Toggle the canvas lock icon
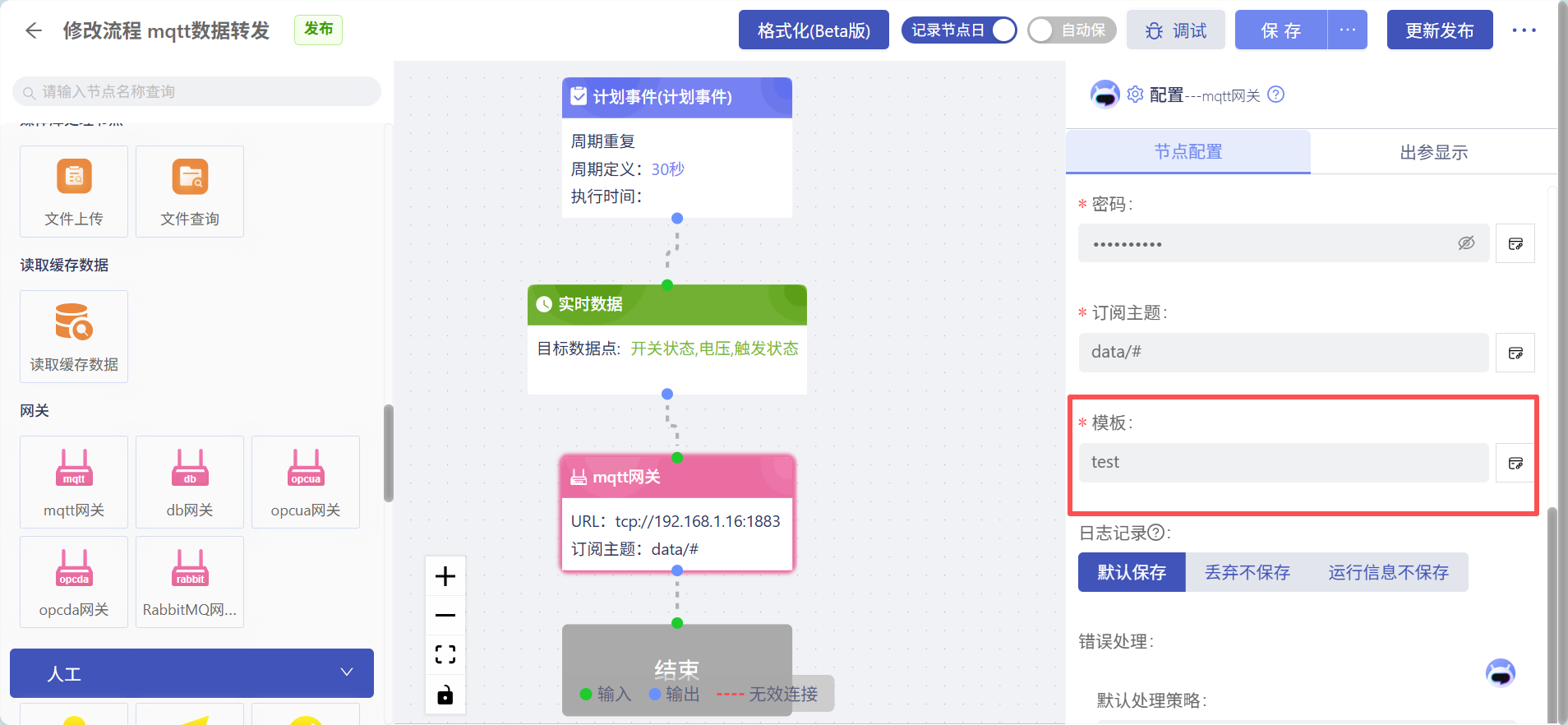1568x725 pixels. tap(445, 695)
